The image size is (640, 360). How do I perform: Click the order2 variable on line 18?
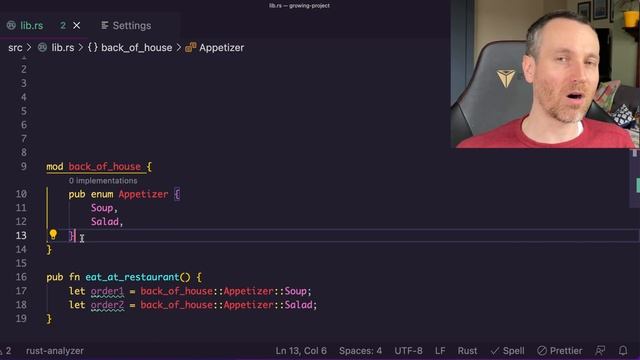[x=107, y=305]
